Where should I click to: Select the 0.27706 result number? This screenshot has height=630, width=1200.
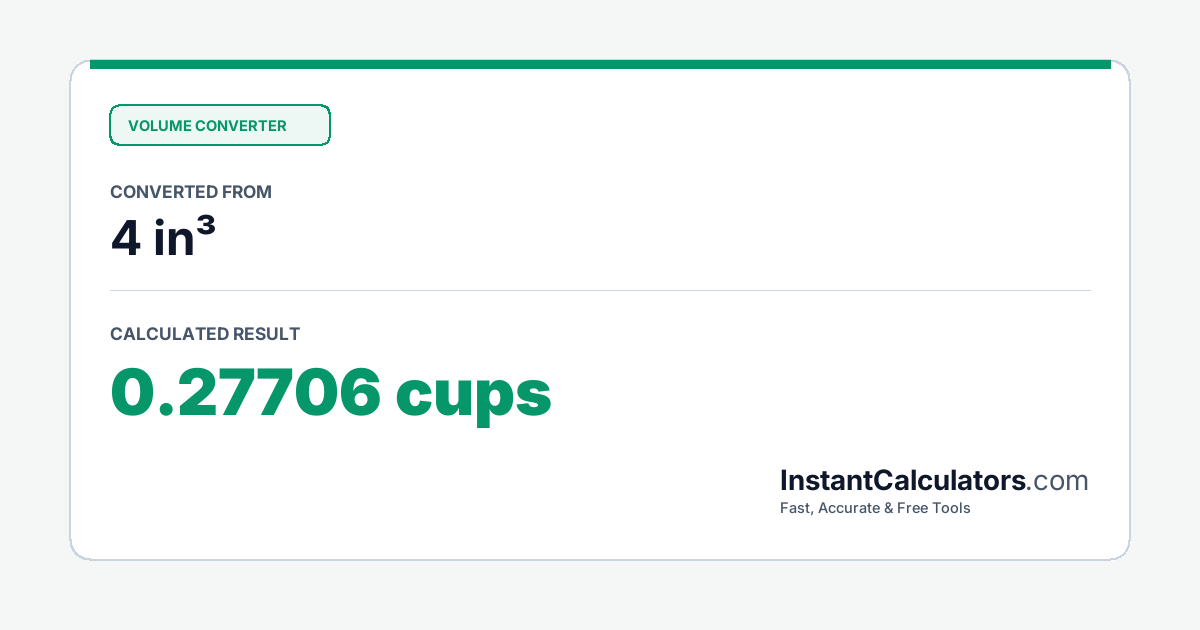click(246, 392)
